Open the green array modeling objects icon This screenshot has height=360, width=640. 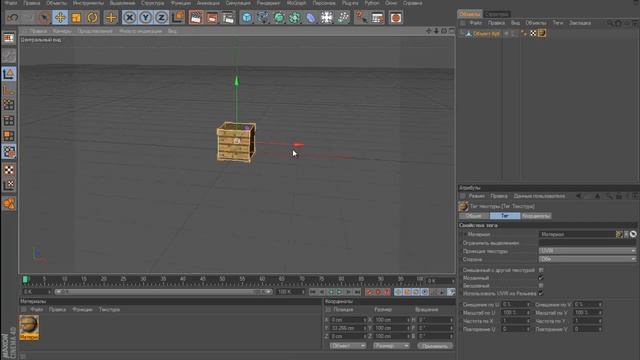pos(295,18)
